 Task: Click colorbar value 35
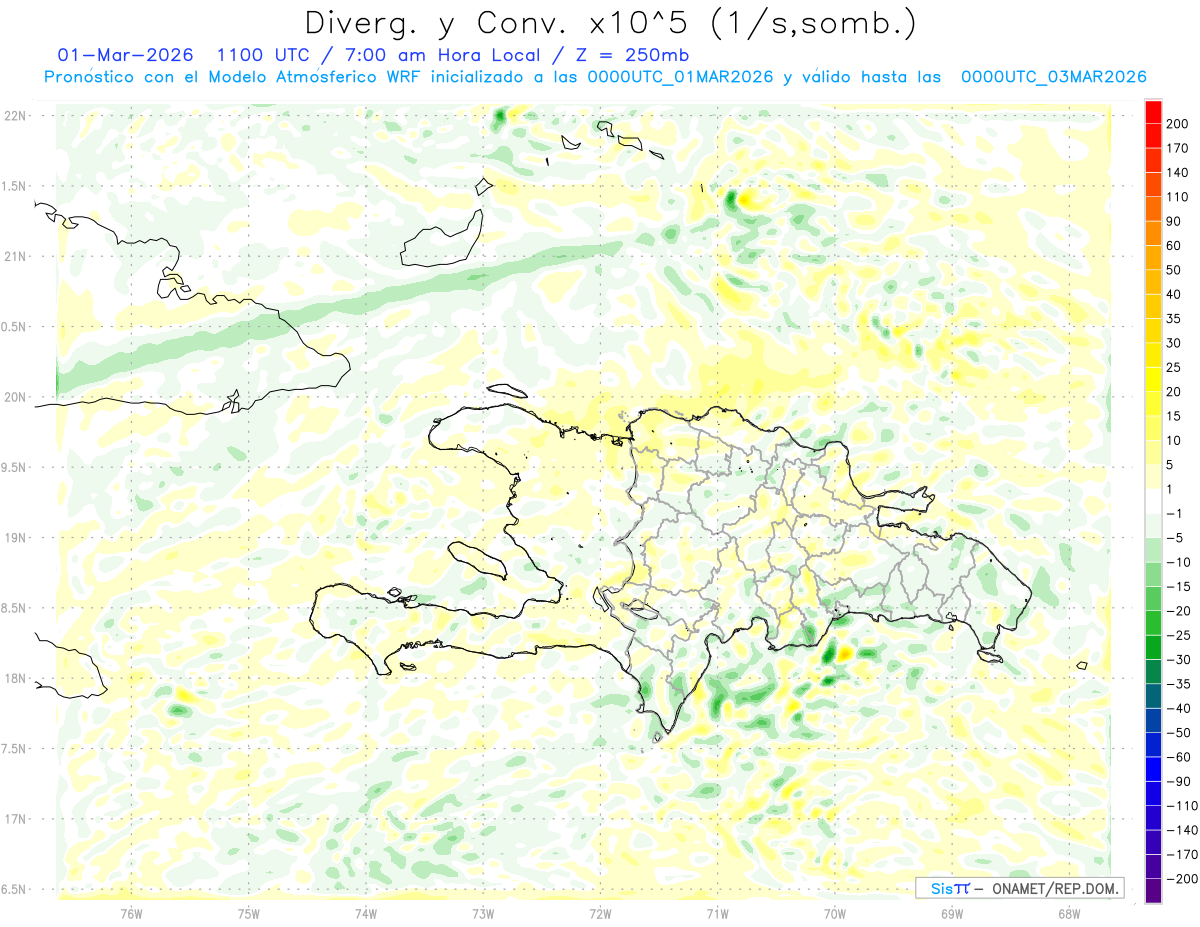pos(1175,319)
